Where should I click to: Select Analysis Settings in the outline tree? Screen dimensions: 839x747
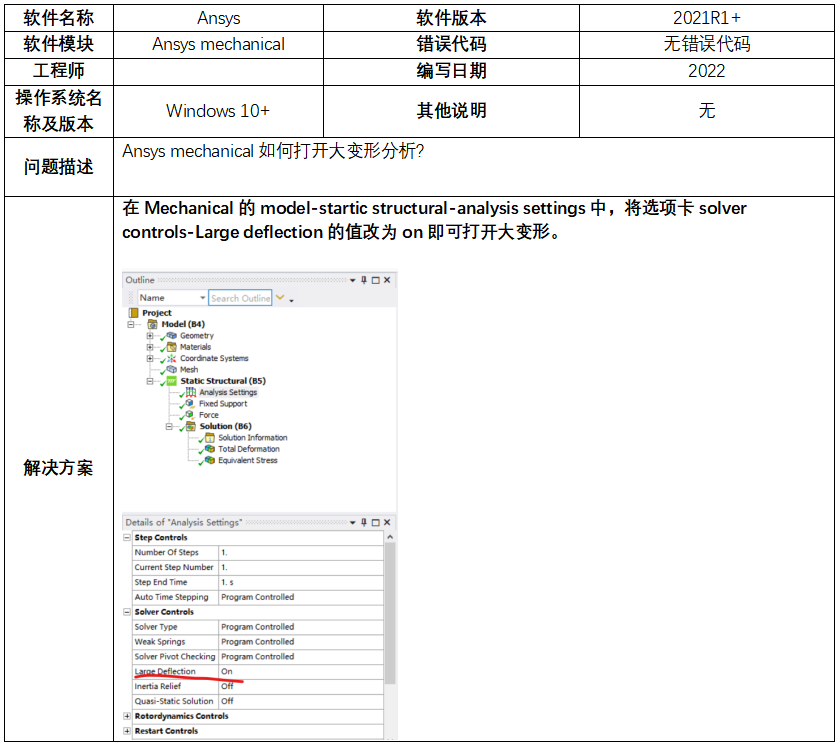tap(227, 392)
